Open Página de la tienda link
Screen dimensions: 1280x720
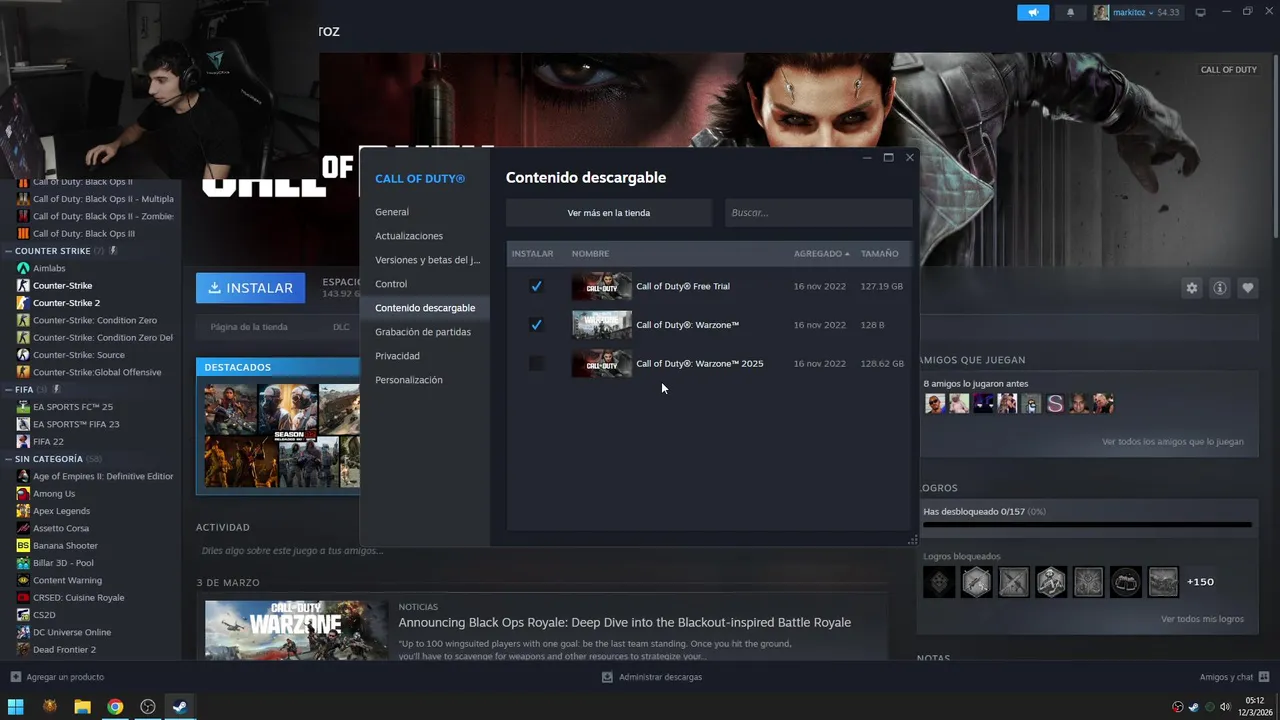(x=249, y=327)
